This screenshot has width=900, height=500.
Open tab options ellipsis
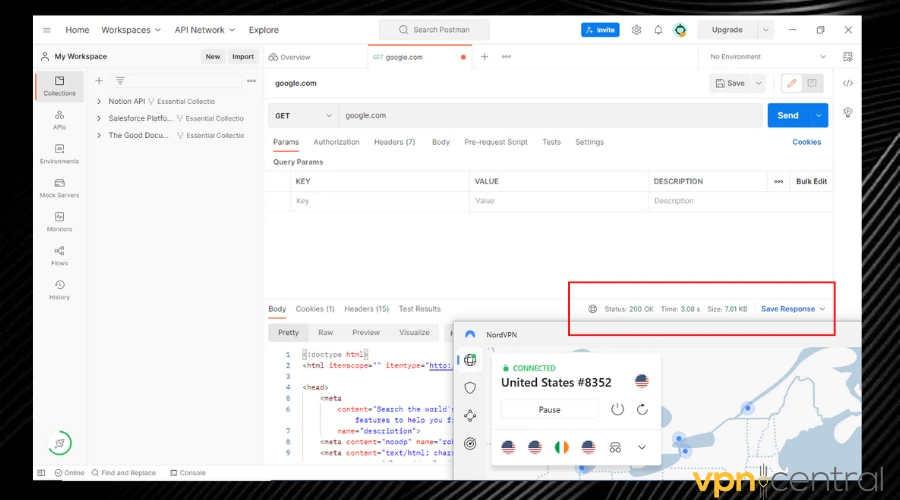[506, 56]
